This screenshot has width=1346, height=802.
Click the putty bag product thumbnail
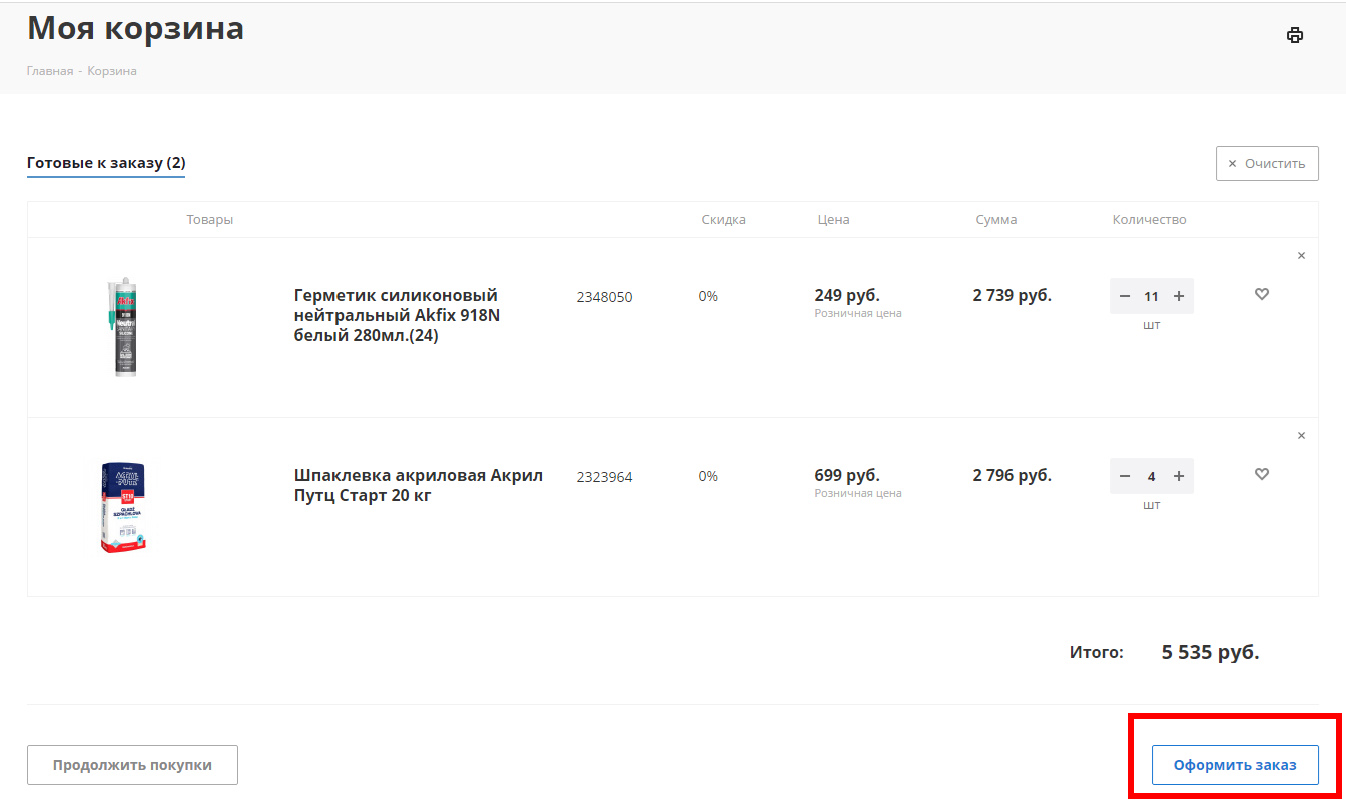tap(123, 507)
